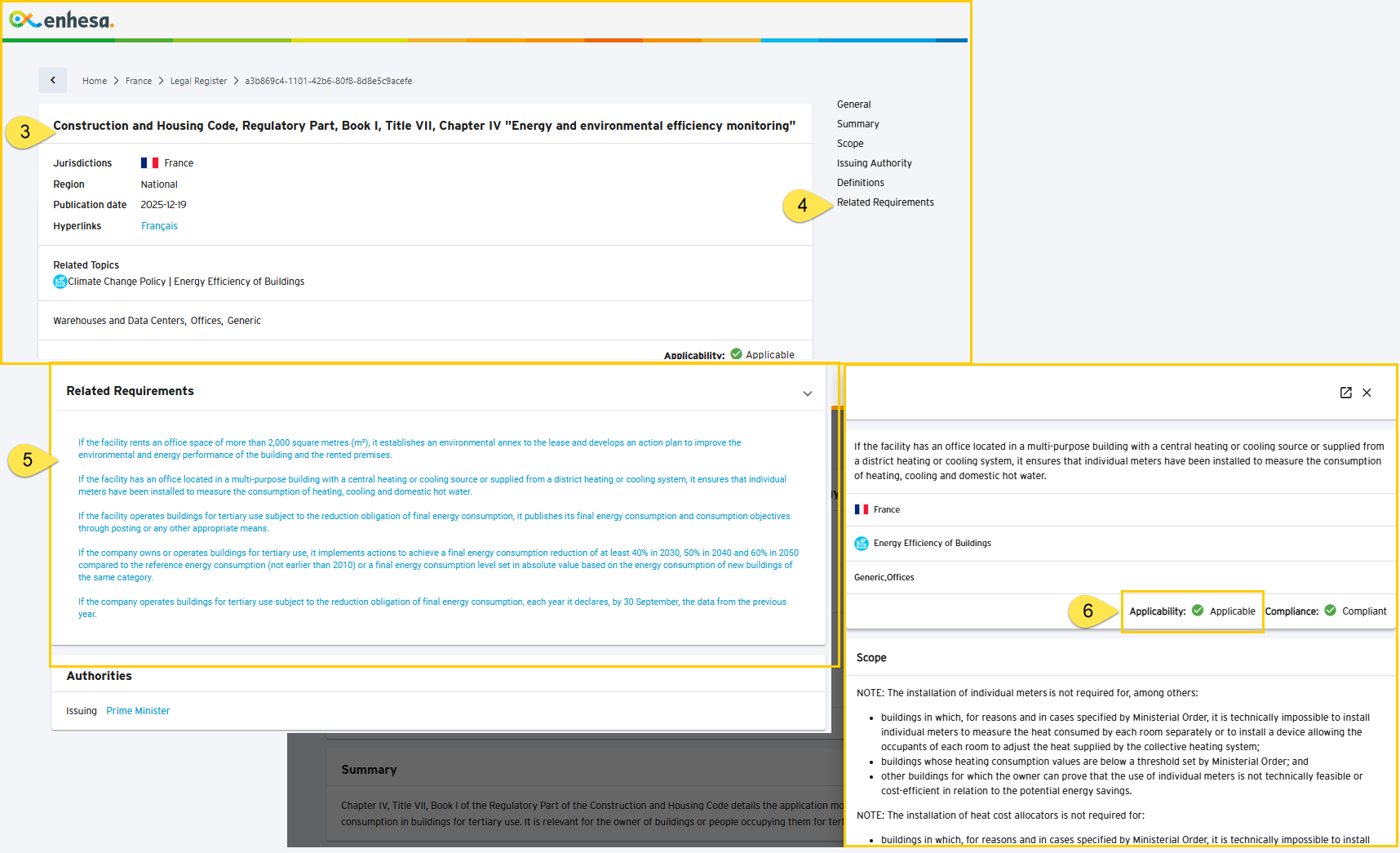Open the side panel in a new window
Viewport: 1400px width, 853px height.
(1346, 393)
